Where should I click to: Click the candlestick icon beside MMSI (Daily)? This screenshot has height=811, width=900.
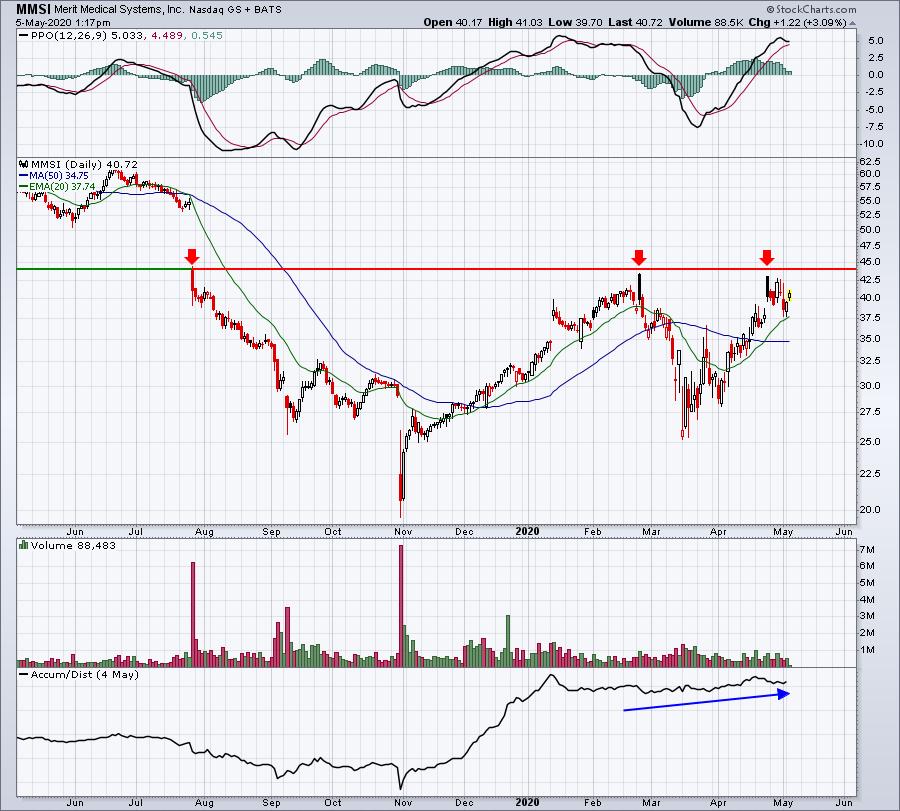click(x=24, y=164)
